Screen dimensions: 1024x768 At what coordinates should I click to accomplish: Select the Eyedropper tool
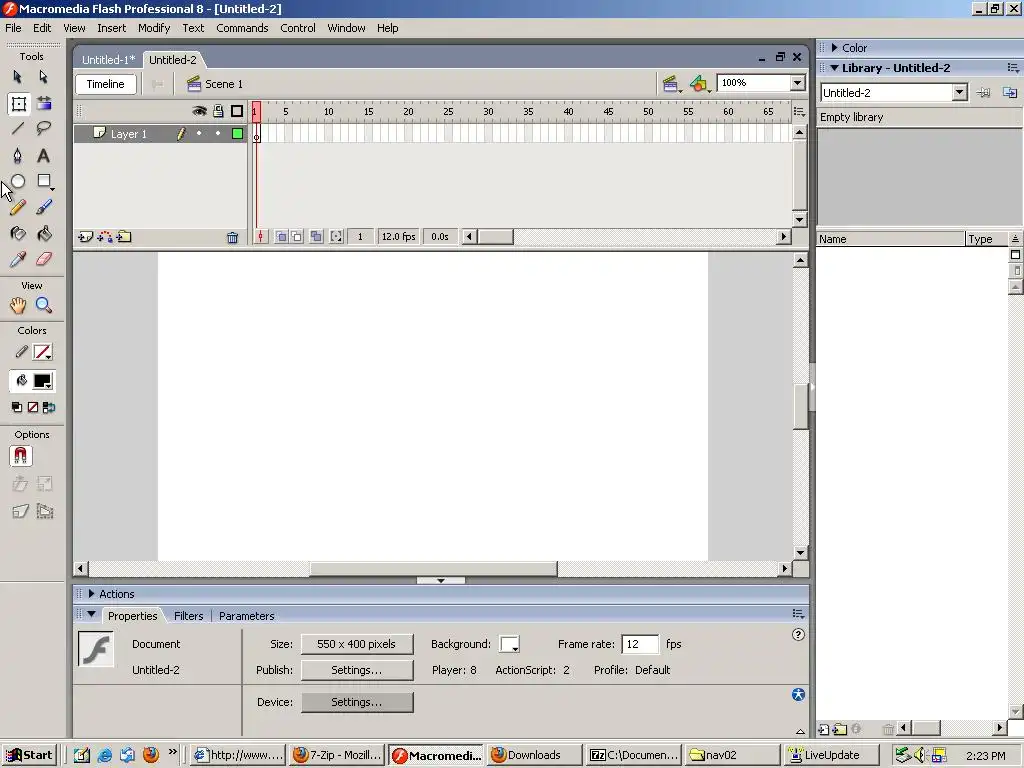[x=18, y=259]
